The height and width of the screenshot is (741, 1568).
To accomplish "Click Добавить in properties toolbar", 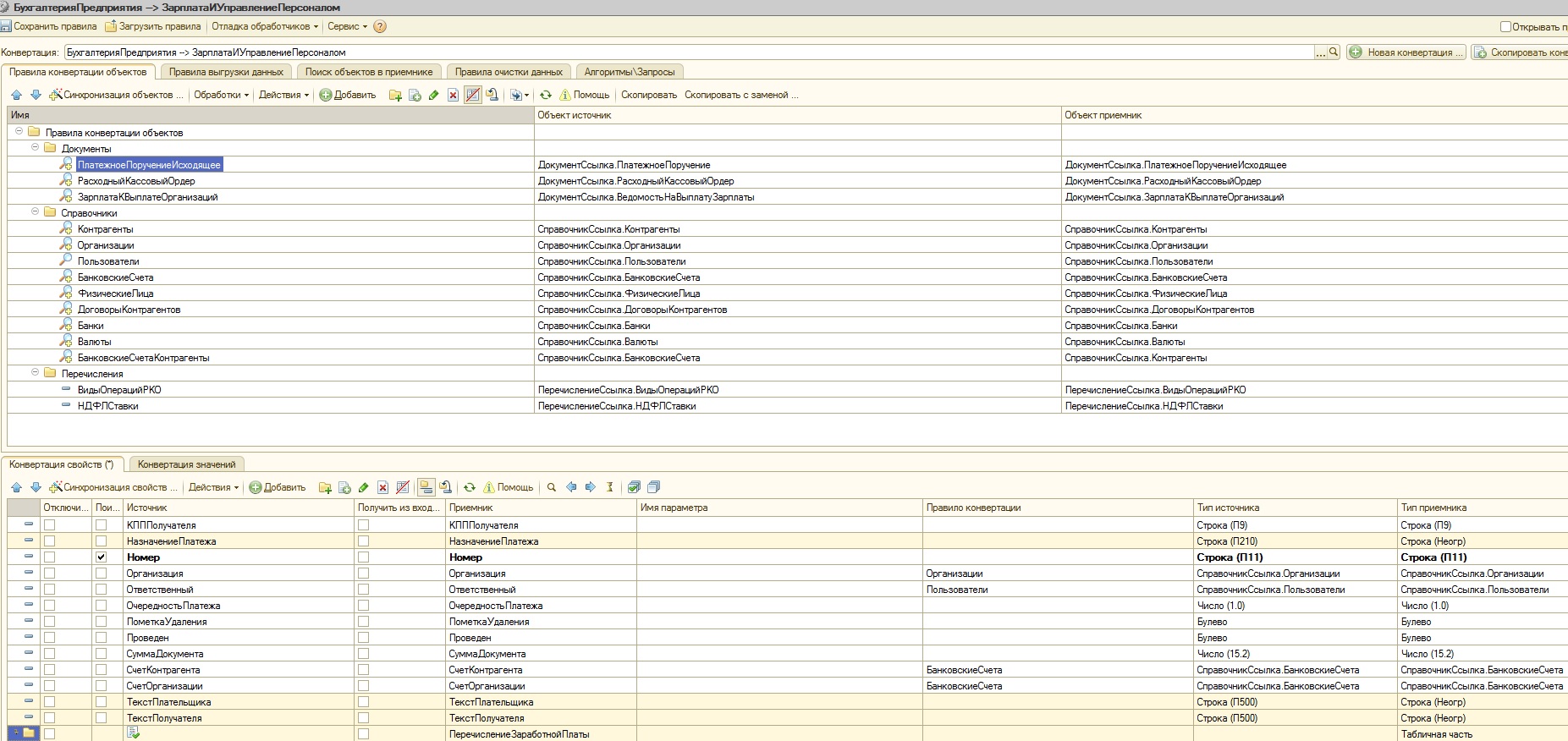I will pyautogui.click(x=278, y=487).
